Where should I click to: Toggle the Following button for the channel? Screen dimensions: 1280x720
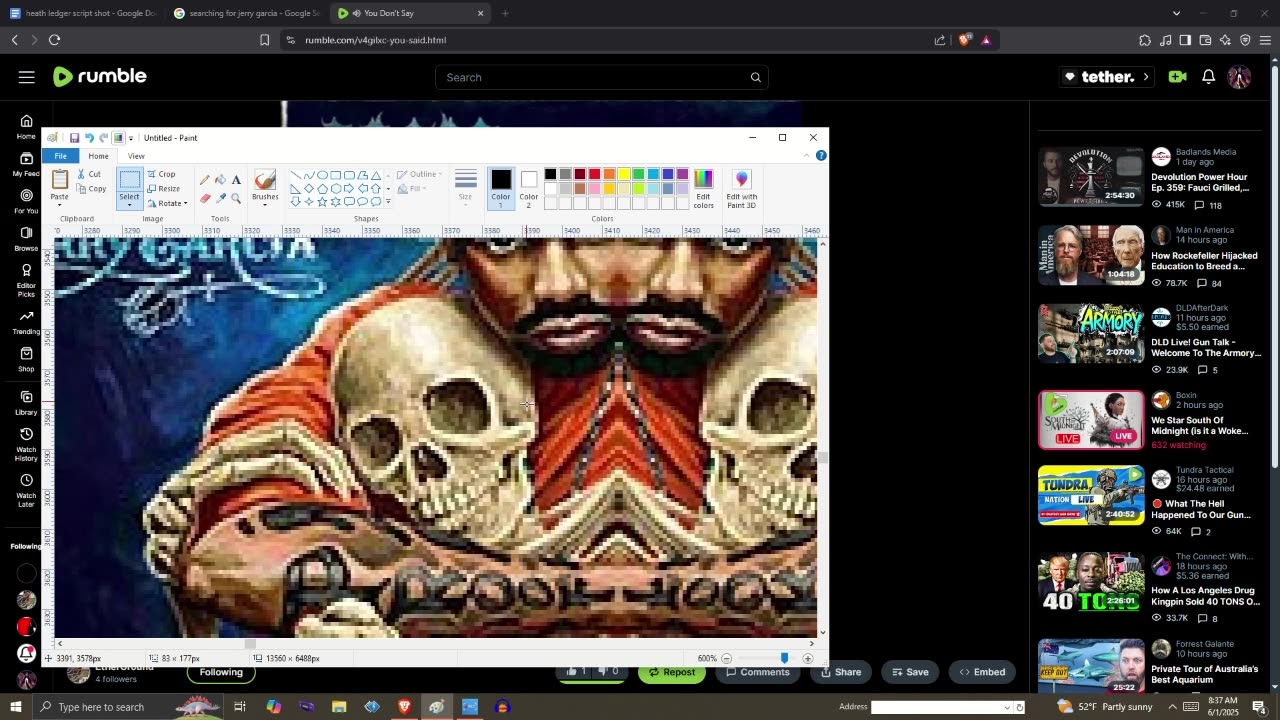click(x=221, y=672)
